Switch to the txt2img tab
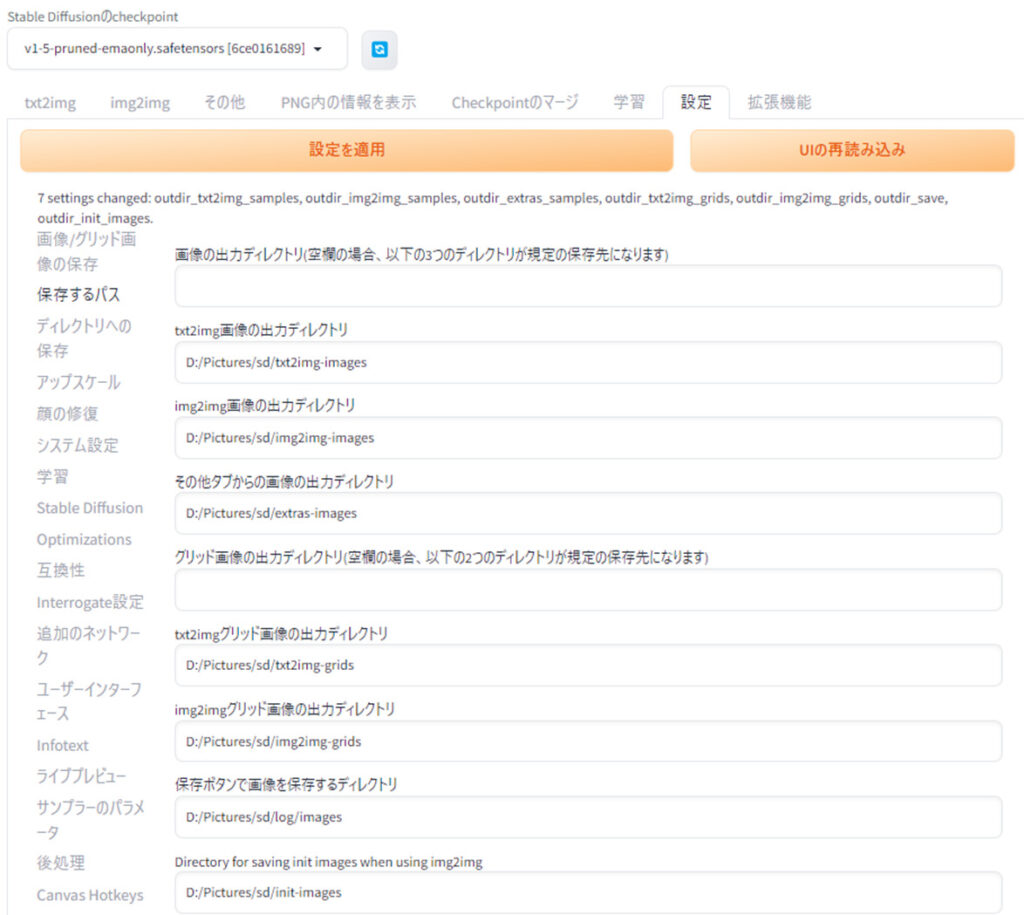The image size is (1024, 915). point(50,102)
